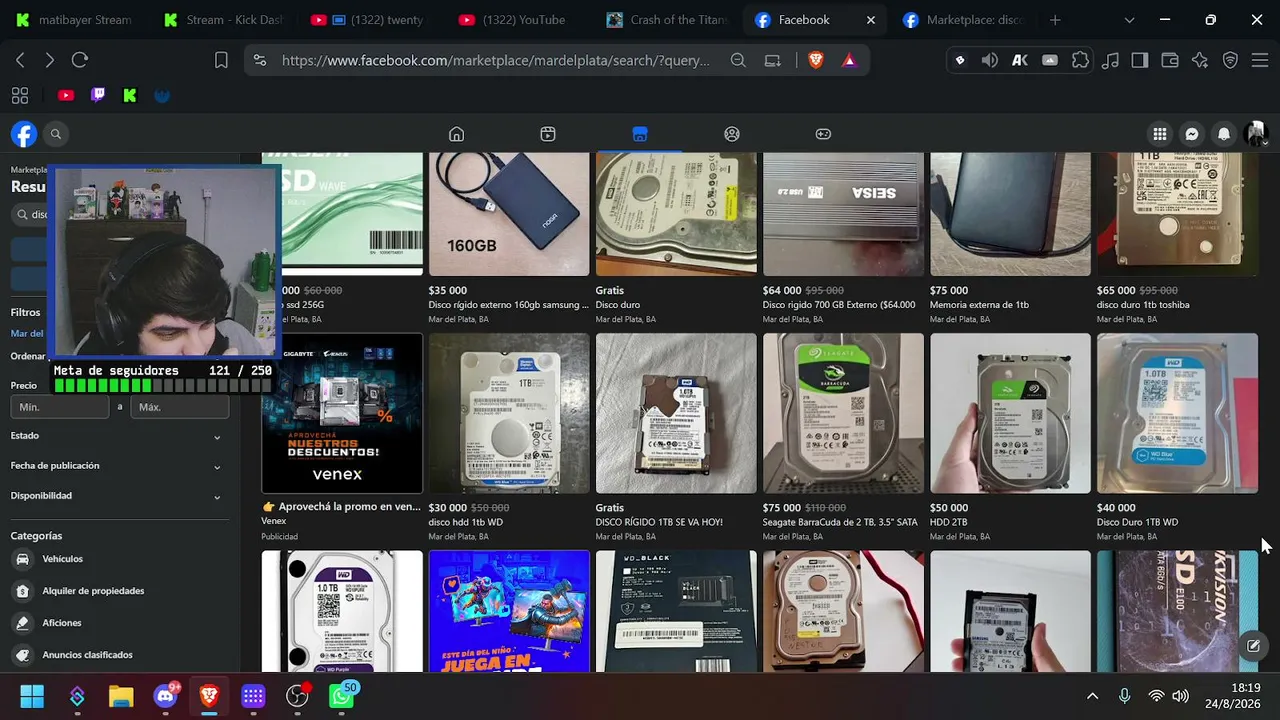Open File Explorer from taskbar
Screen dimensions: 1280x720
click(121, 696)
